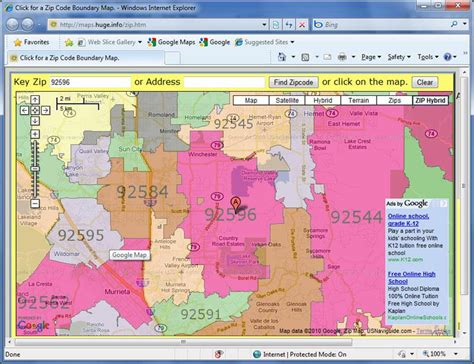Pan the map down with arrow control
The image size is (474, 364).
click(x=35, y=121)
